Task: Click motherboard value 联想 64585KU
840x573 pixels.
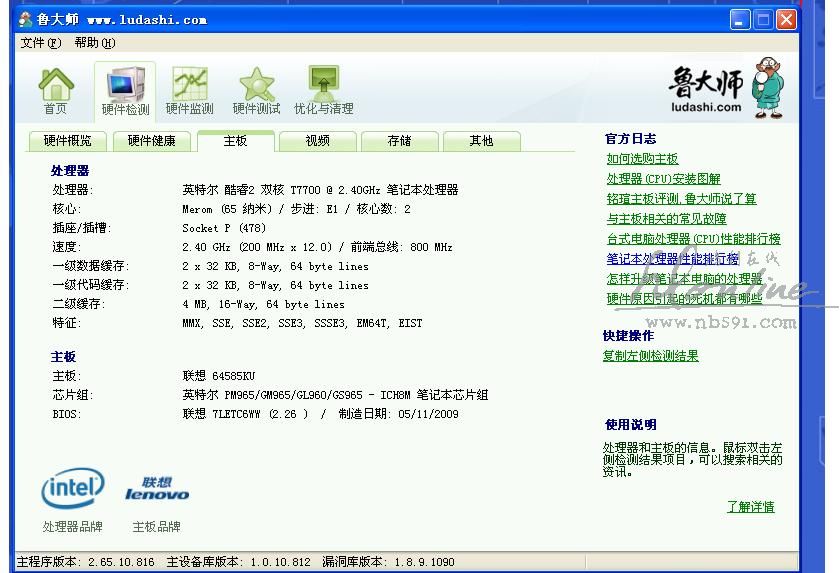Action: coord(219,376)
